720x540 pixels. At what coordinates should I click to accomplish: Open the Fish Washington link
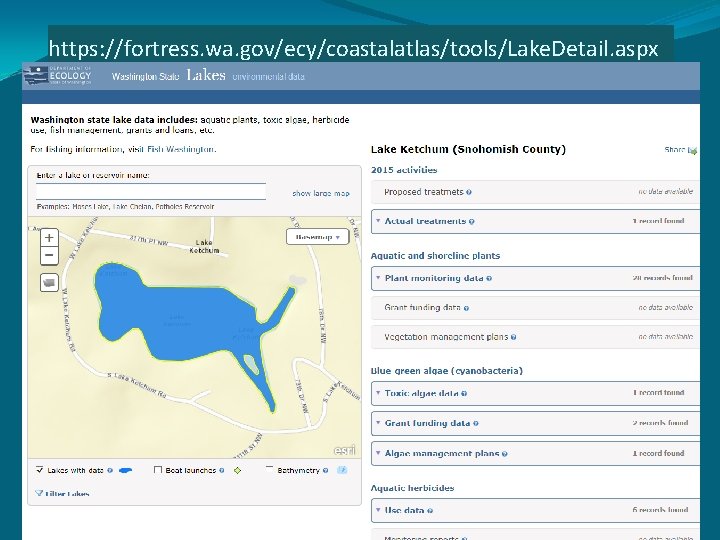[180, 149]
